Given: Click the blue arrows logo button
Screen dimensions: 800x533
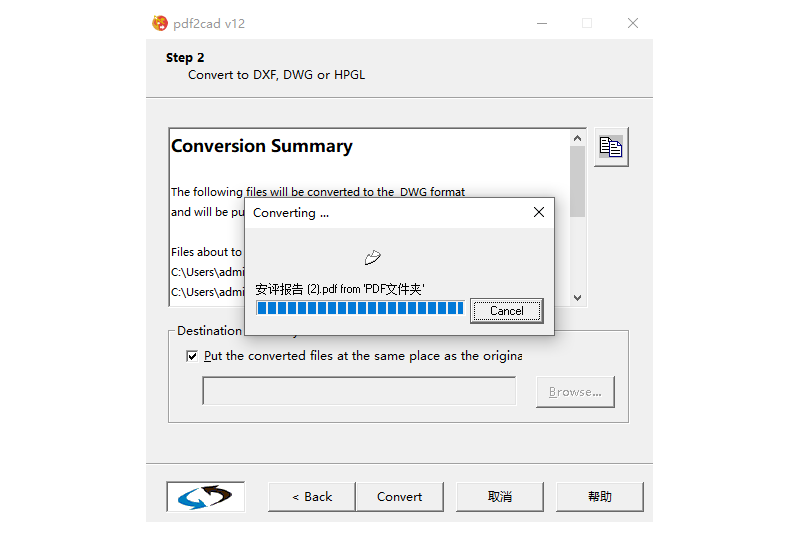Looking at the screenshot, I should [205, 496].
